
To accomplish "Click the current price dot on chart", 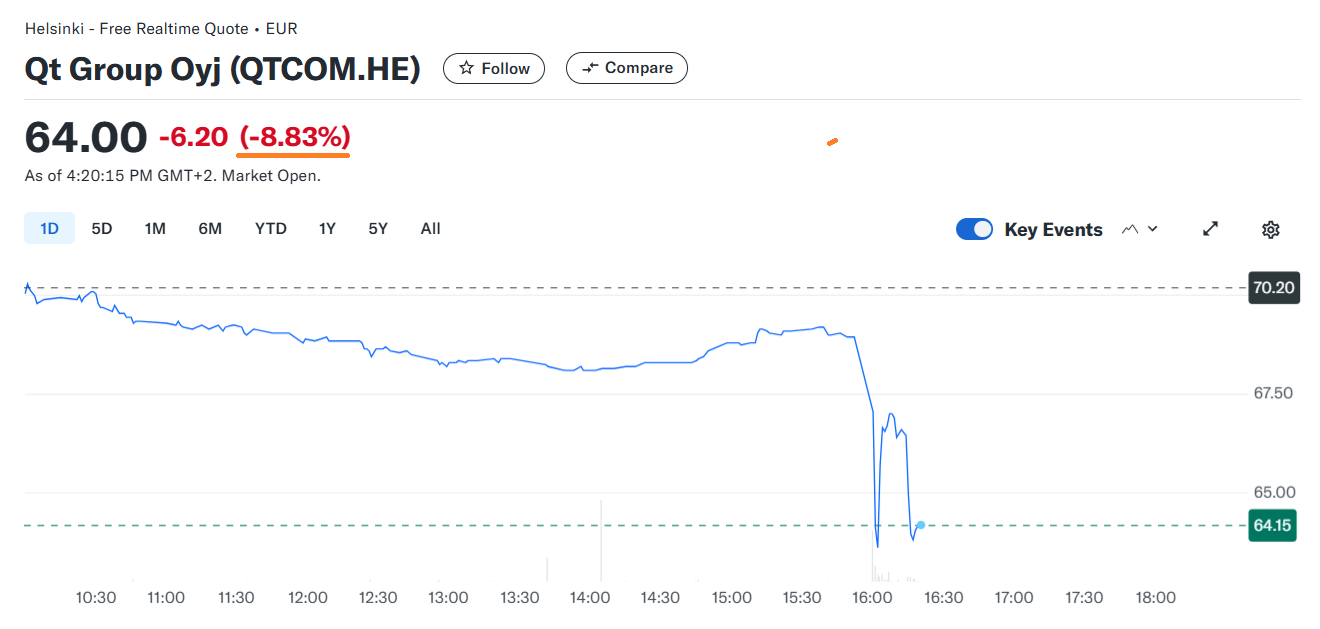I will (x=920, y=525).
